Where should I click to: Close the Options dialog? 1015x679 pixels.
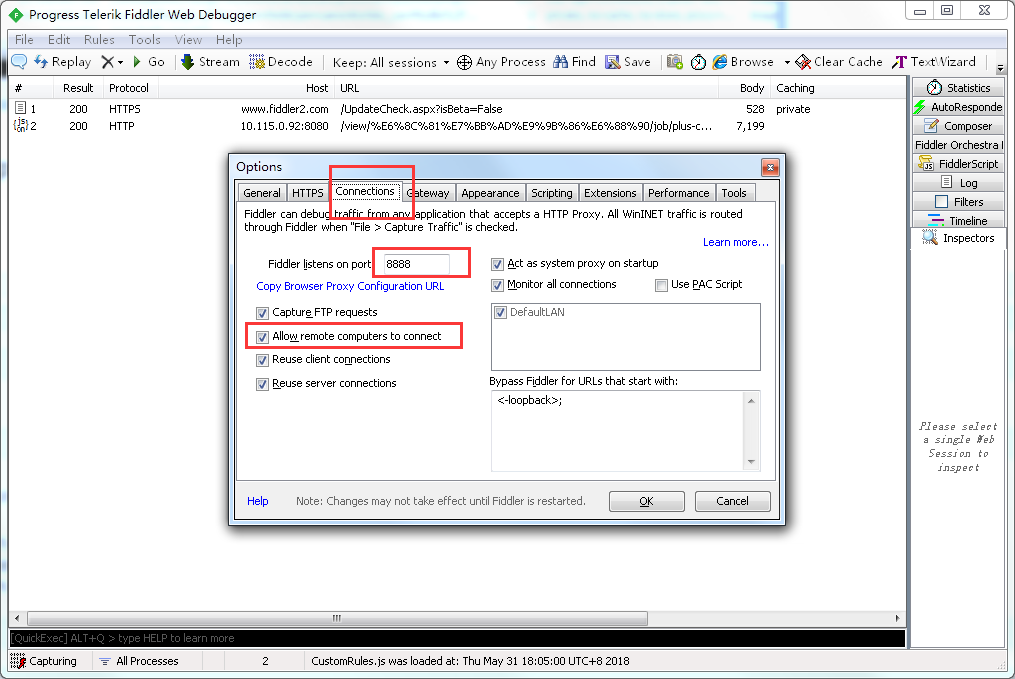tap(770, 168)
